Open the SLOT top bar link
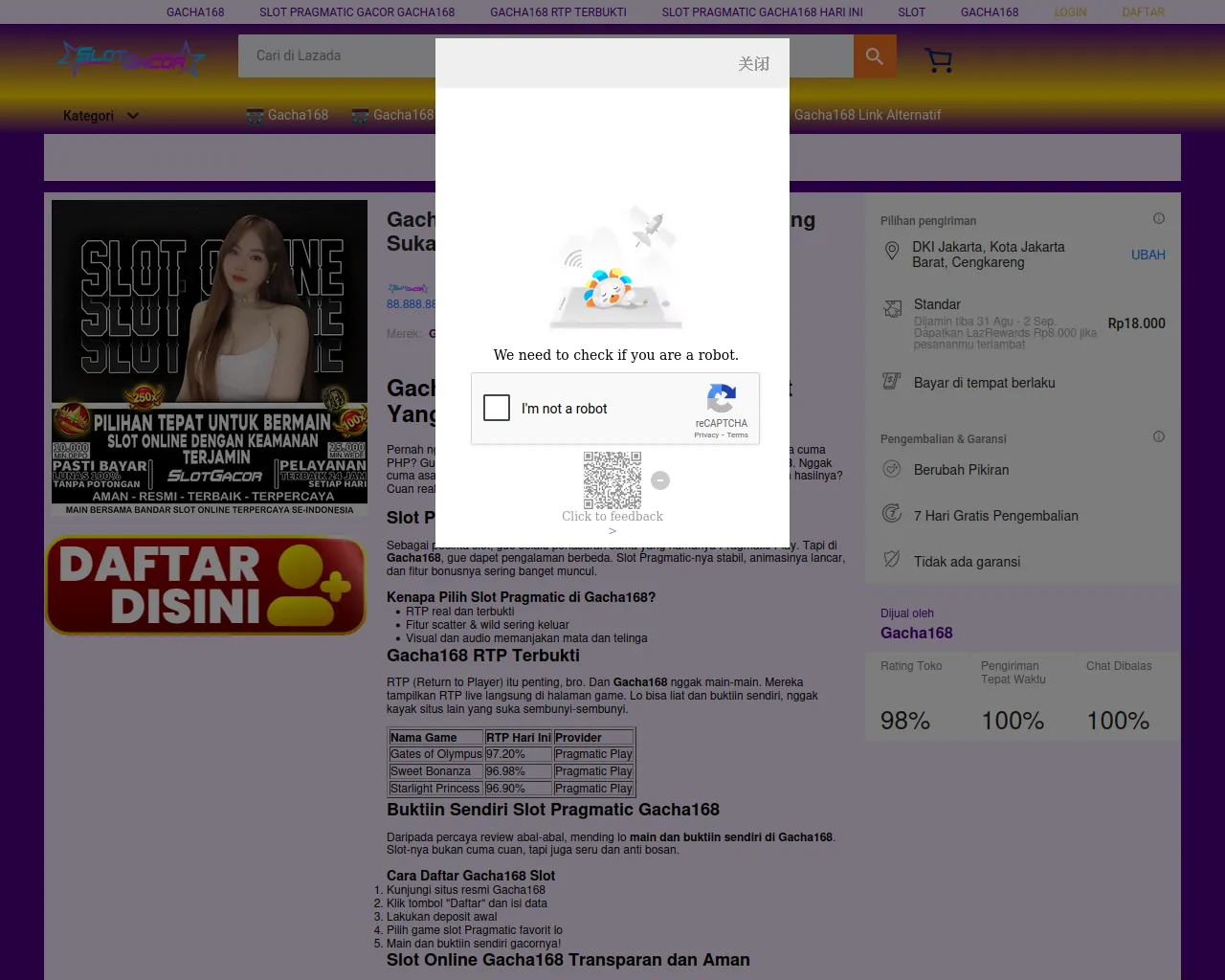 point(911,12)
